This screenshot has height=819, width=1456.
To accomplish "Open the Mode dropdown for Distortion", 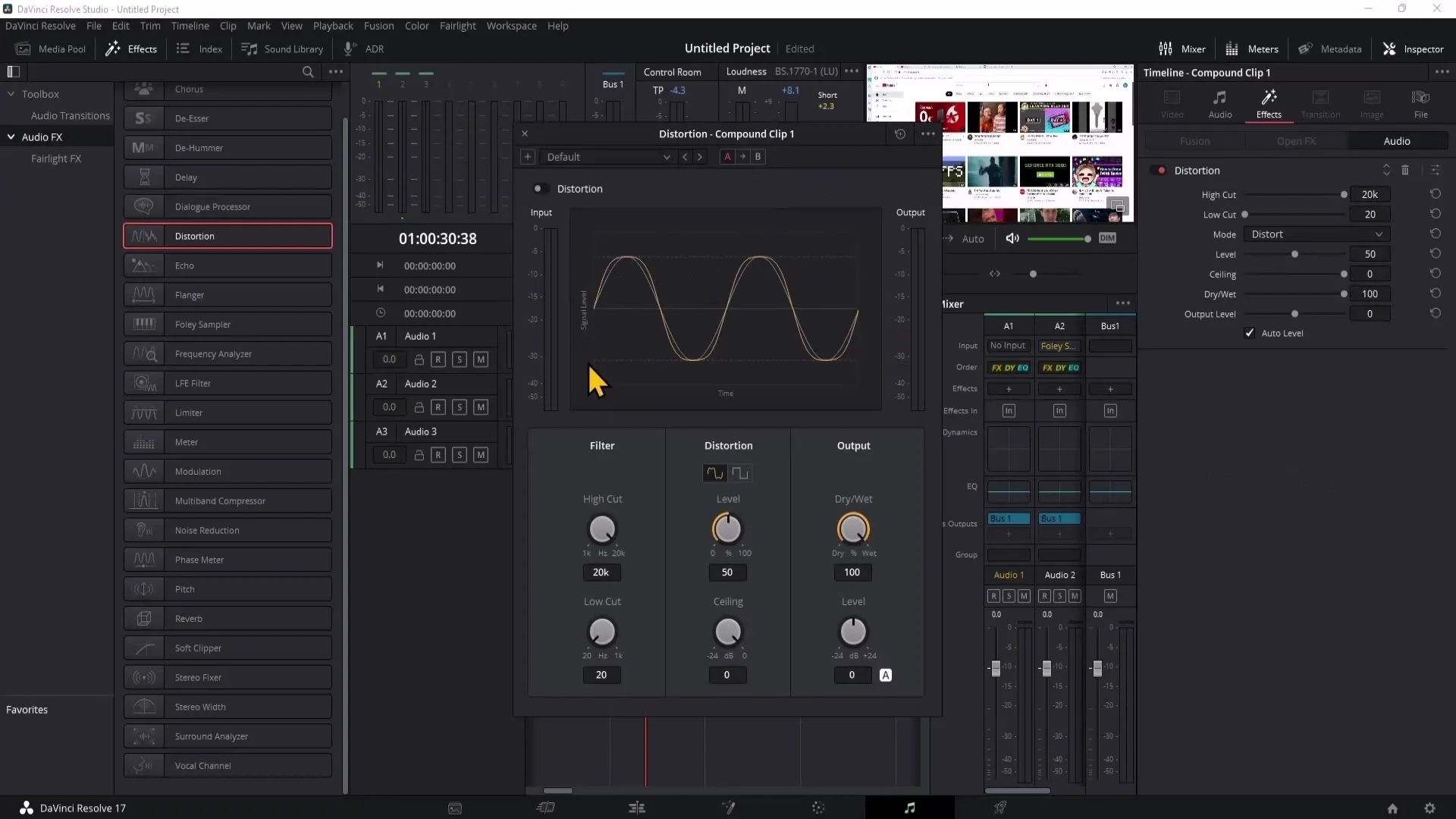I will [x=1314, y=234].
